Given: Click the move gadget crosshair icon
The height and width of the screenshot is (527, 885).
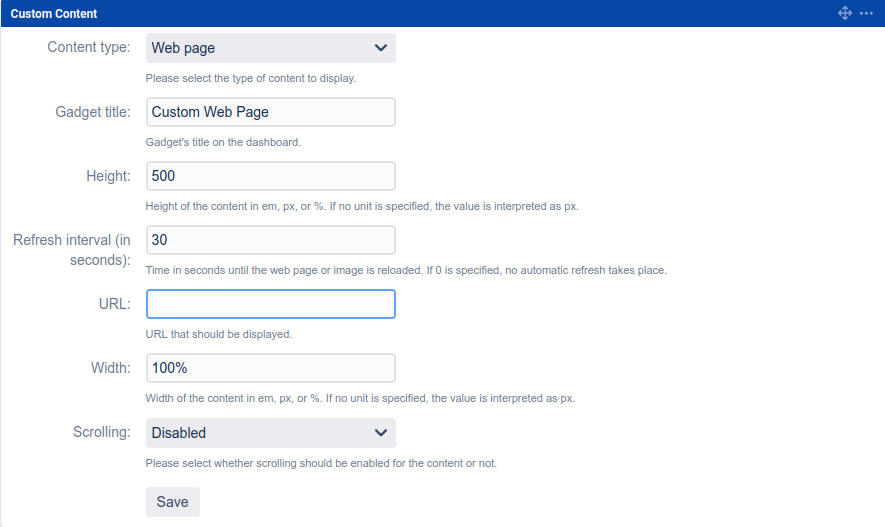Looking at the screenshot, I should click(845, 13).
